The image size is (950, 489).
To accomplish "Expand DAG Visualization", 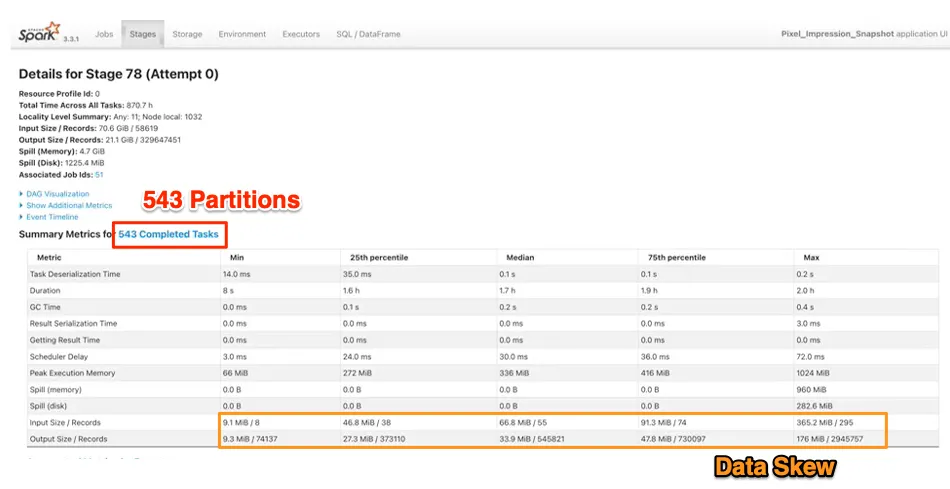I will coord(58,194).
